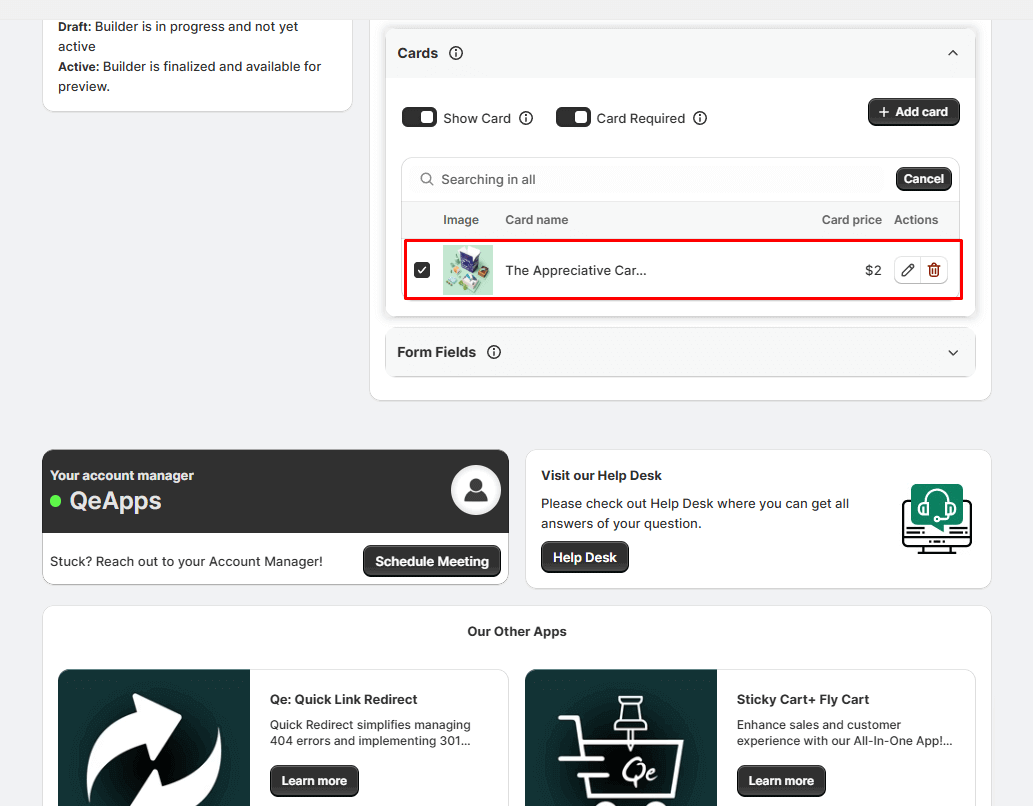Click the Schedule Meeting button

point(431,561)
